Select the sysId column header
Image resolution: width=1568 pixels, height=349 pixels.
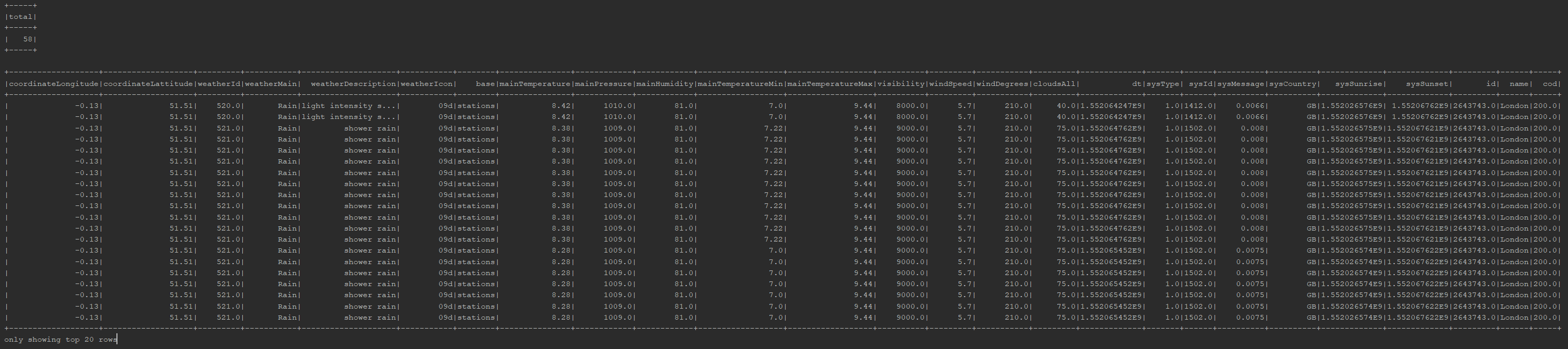pos(1200,84)
